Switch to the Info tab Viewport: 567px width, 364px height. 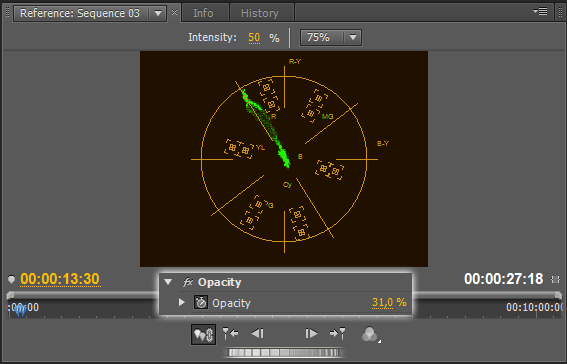205,13
